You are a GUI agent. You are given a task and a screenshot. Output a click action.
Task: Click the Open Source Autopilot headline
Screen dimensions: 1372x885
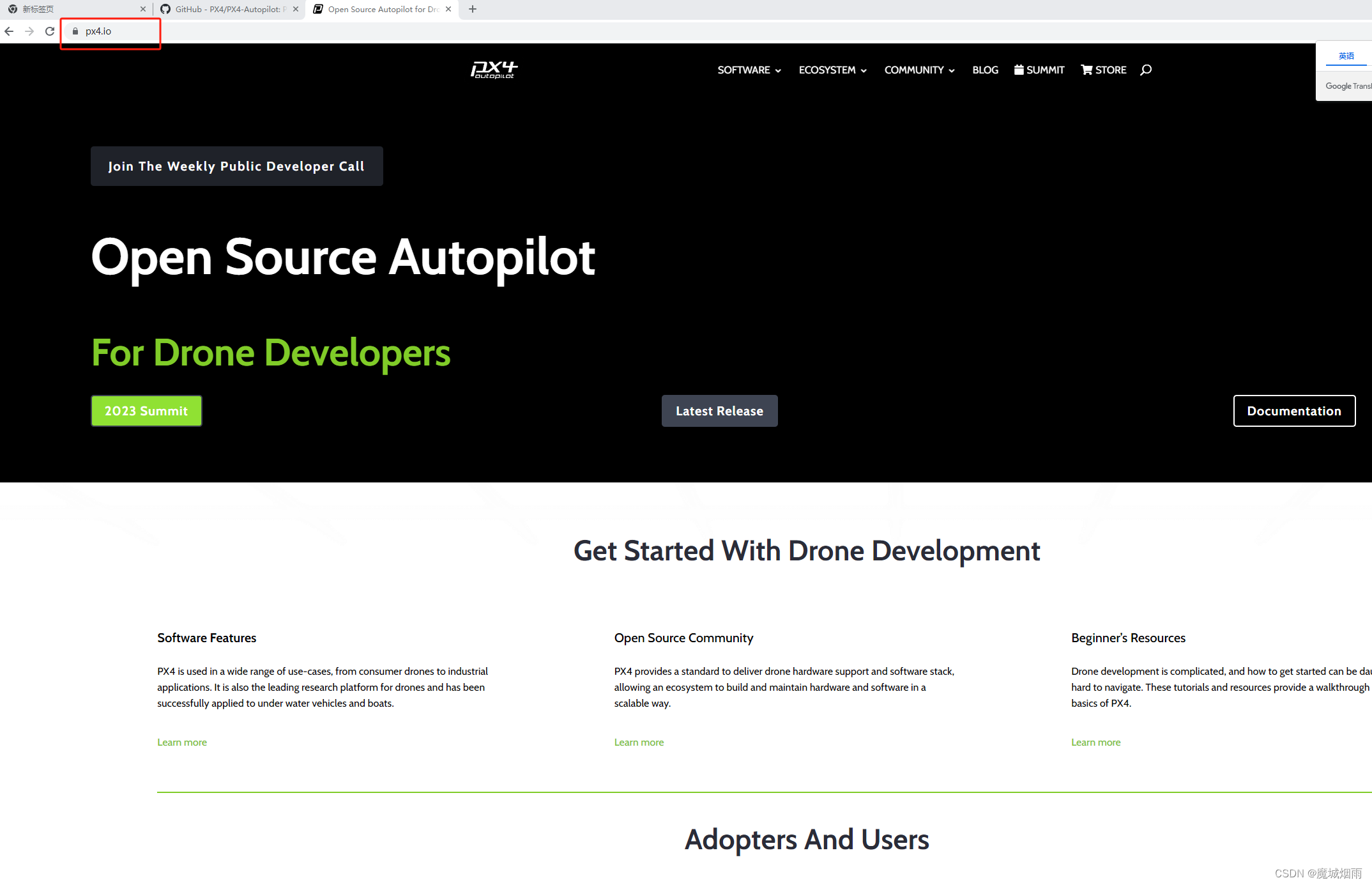(344, 258)
